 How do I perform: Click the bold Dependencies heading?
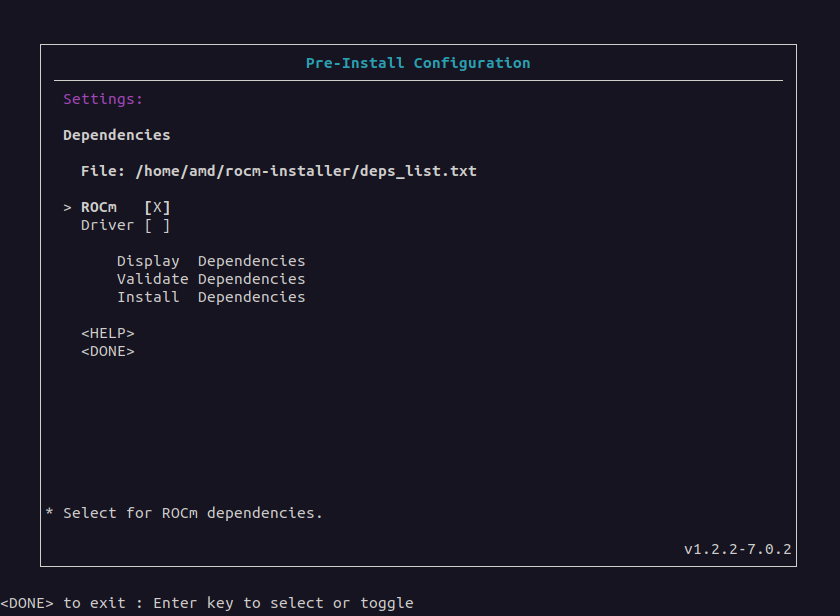tap(116, 135)
